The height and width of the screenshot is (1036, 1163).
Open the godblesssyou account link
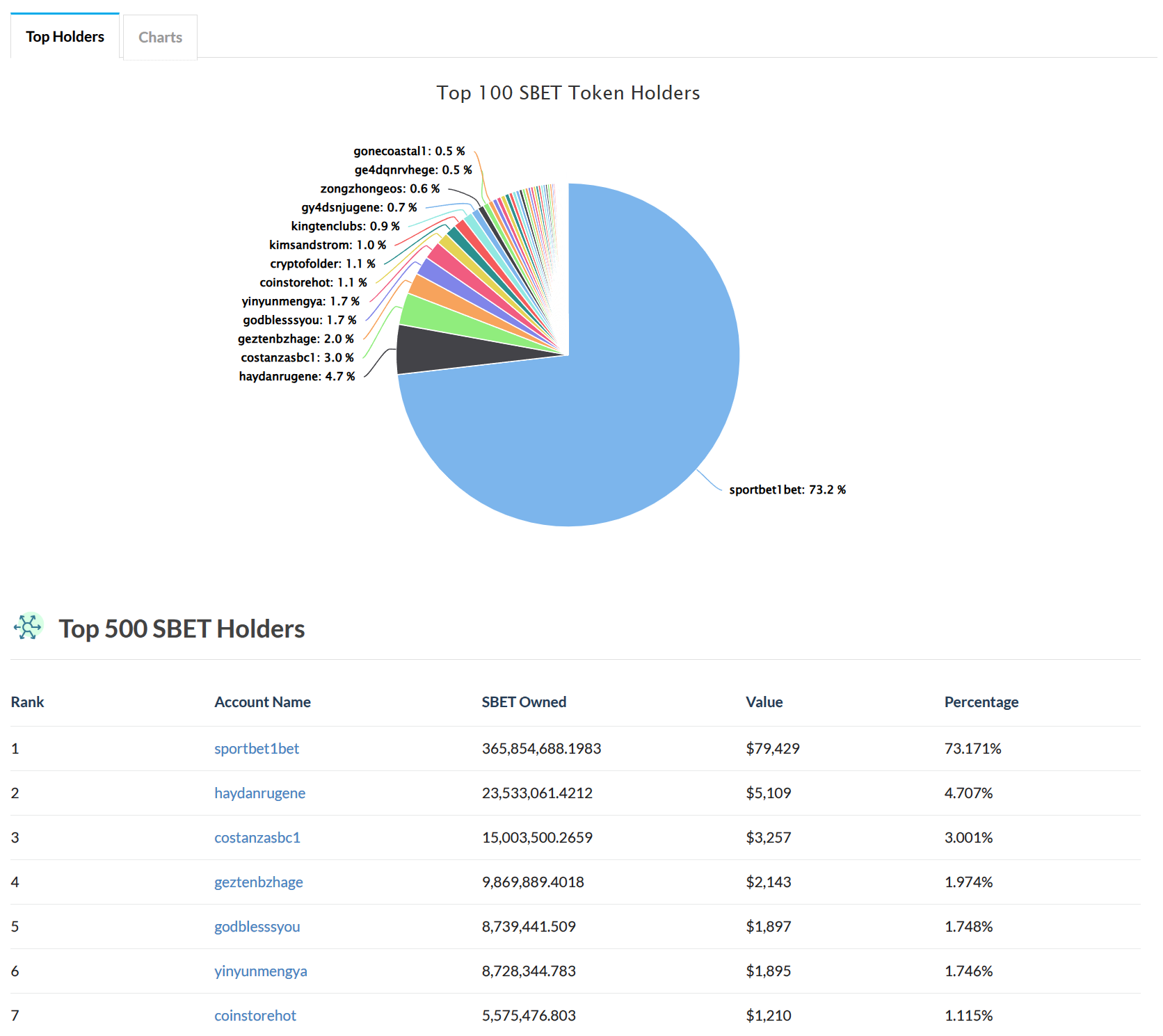(x=257, y=927)
